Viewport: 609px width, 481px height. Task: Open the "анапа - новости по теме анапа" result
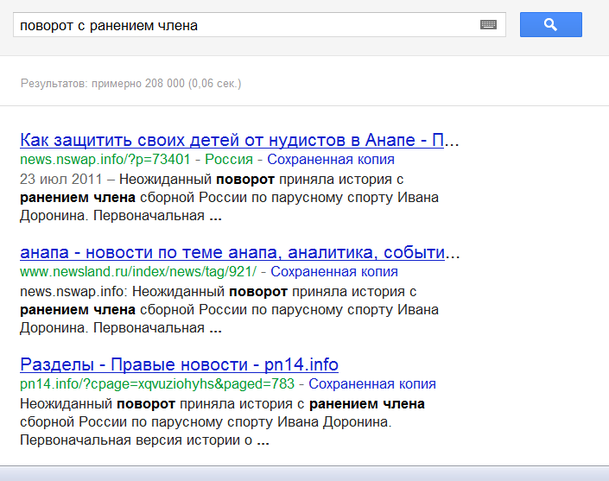point(239,251)
